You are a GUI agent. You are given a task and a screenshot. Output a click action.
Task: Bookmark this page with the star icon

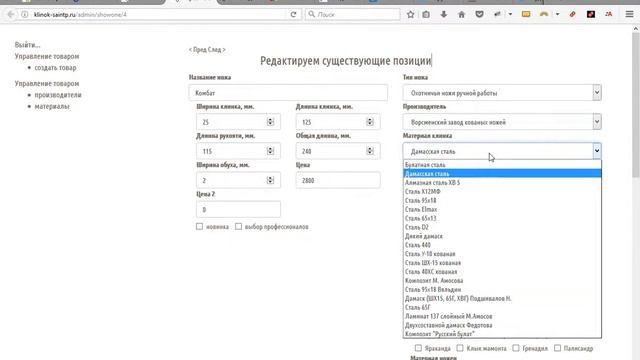tap(411, 14)
